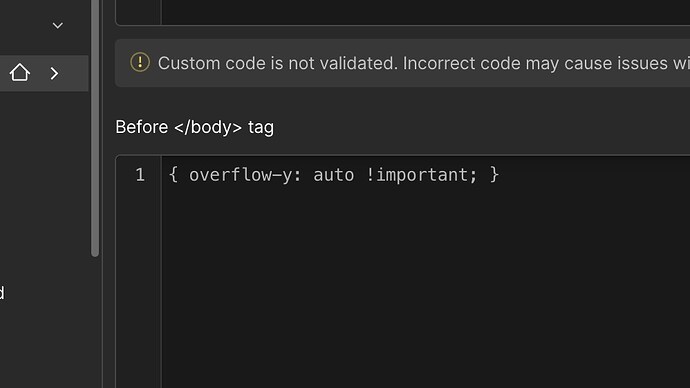
Task: Click the opening curly brace in code
Action: 173,175
